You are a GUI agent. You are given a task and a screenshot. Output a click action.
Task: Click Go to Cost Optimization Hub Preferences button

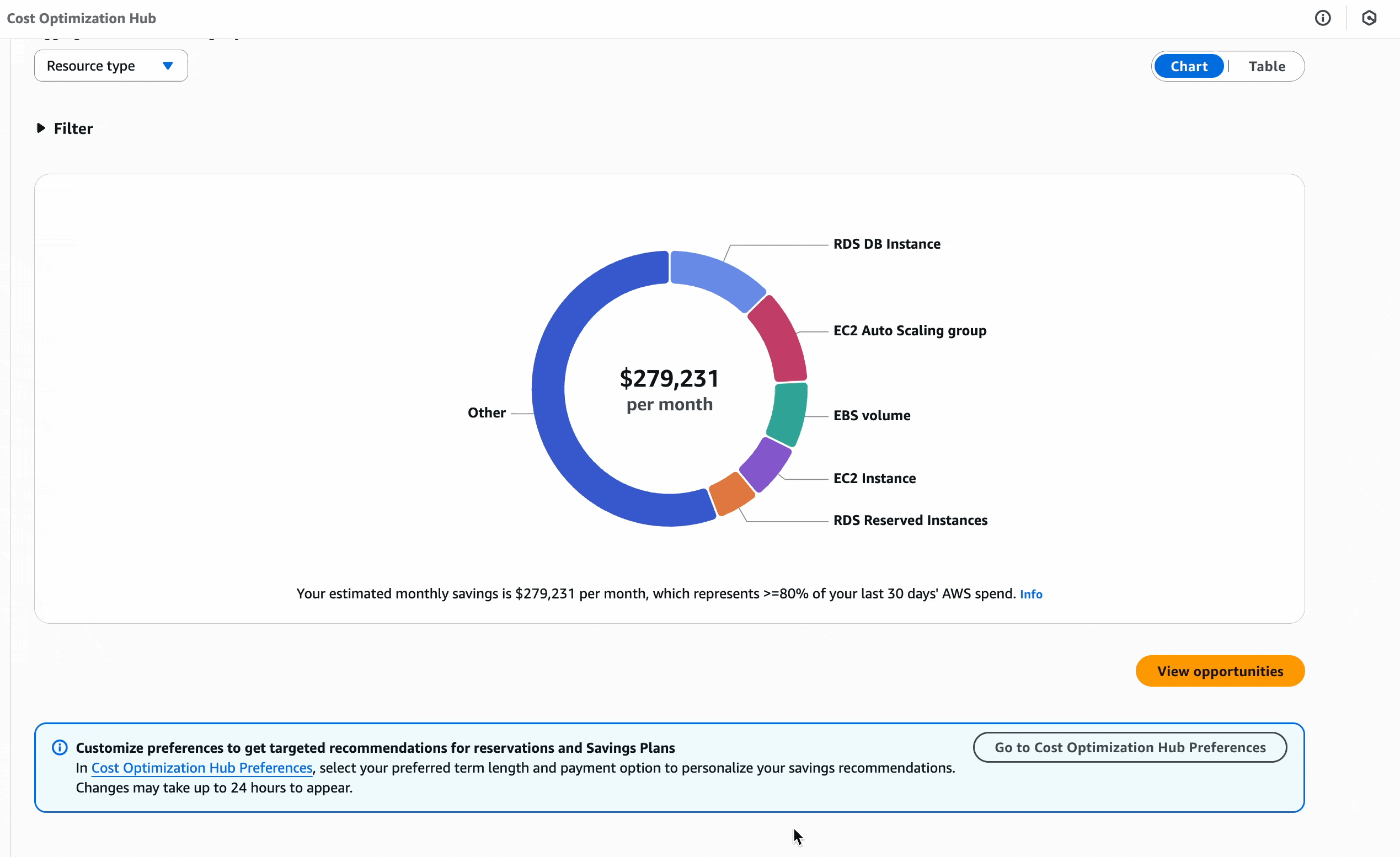[1130, 747]
